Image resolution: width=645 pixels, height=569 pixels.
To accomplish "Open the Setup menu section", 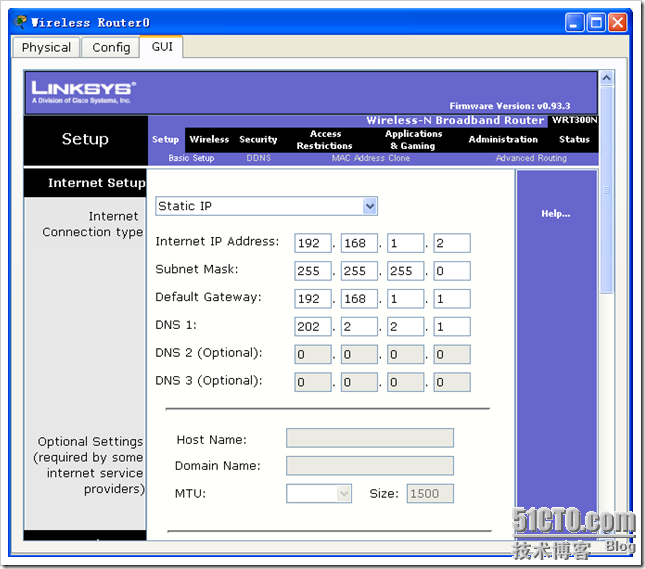I will [x=165, y=139].
